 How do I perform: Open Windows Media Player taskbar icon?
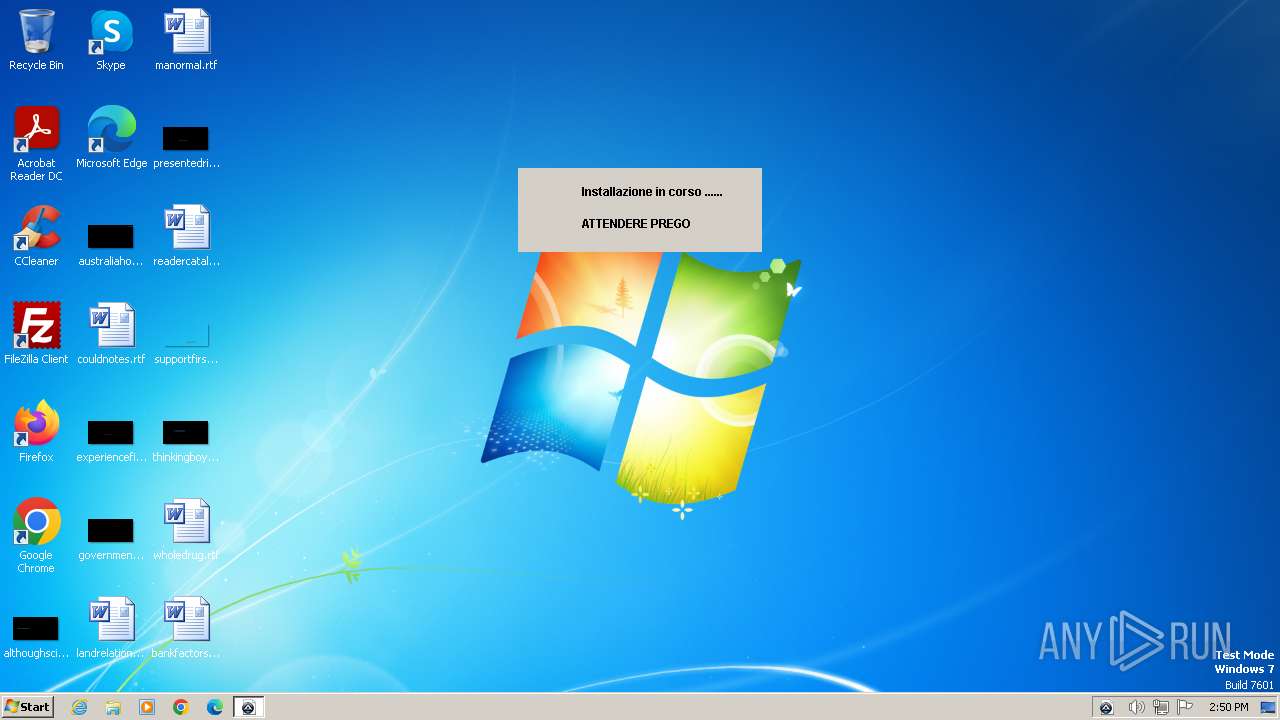[147, 707]
